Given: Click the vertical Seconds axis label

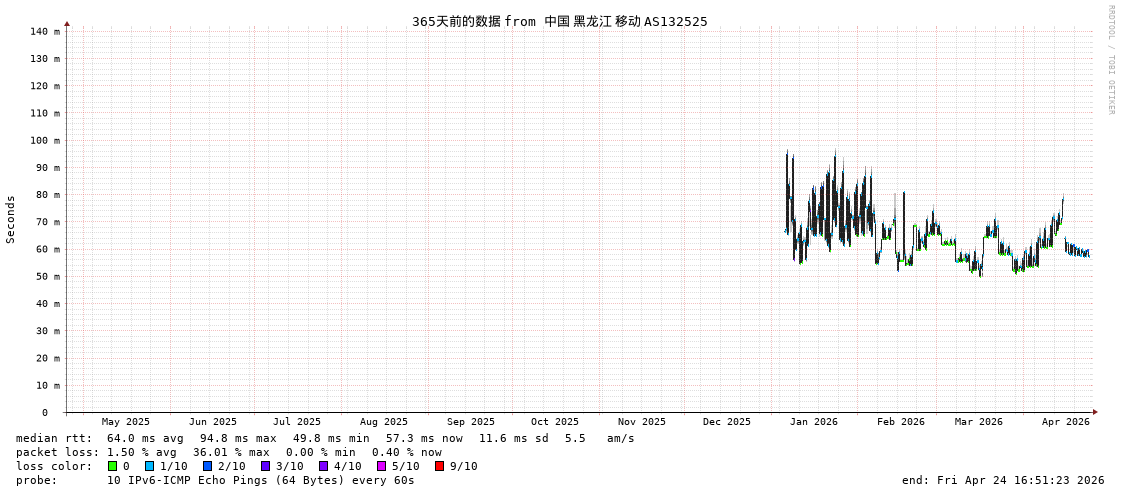Looking at the screenshot, I should pos(11,219).
